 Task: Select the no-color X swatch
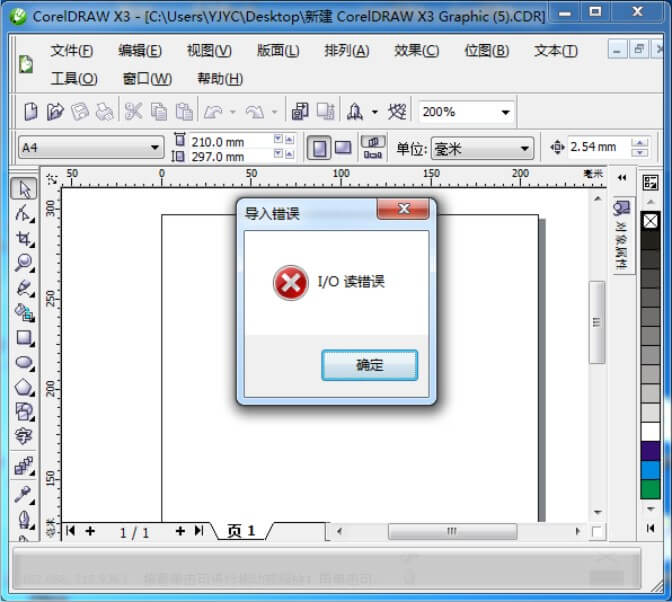point(650,221)
